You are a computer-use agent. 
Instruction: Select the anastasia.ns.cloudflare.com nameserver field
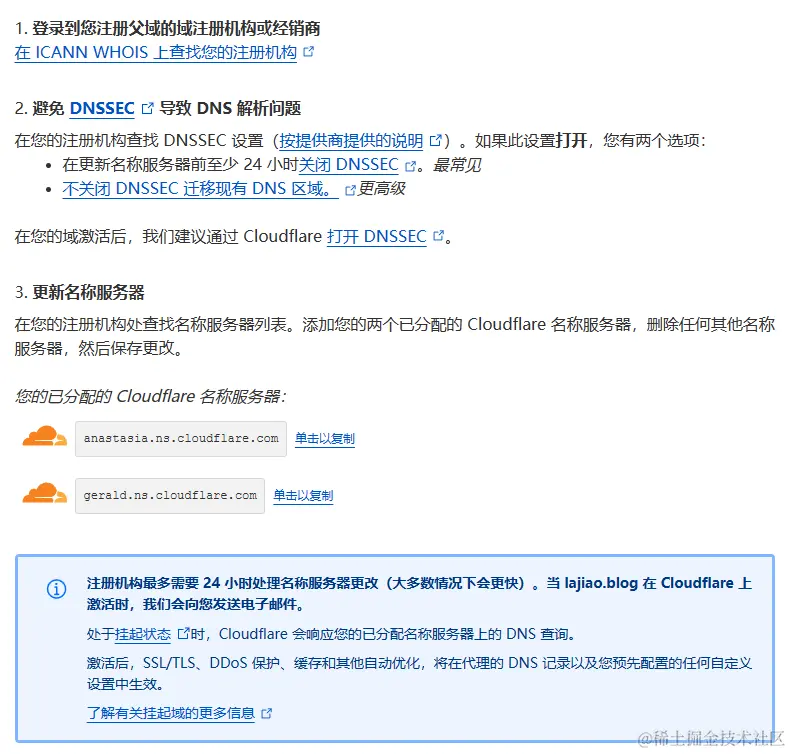[x=181, y=439]
